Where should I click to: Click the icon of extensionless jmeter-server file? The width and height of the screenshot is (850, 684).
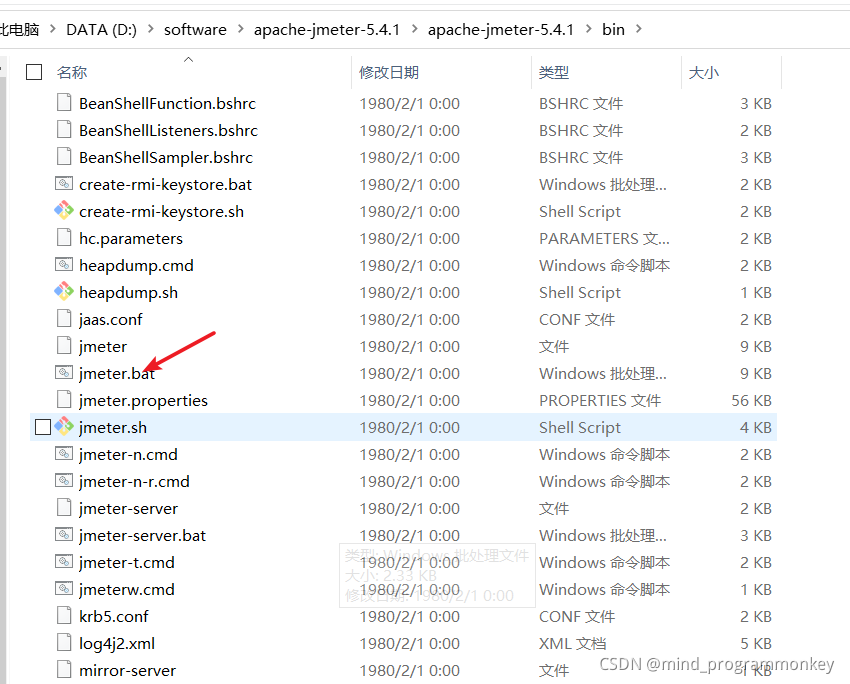pyautogui.click(x=64, y=508)
